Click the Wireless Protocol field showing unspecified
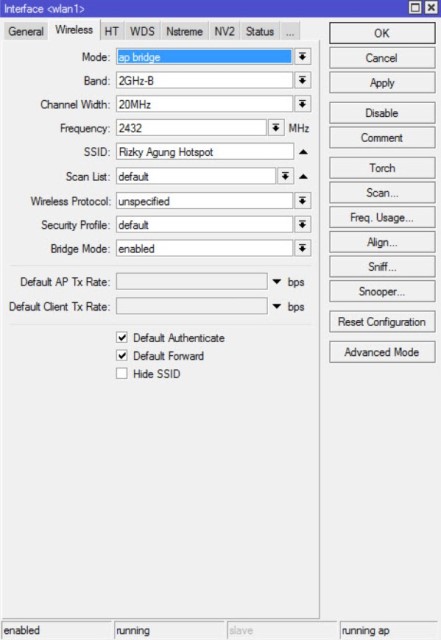 204,201
